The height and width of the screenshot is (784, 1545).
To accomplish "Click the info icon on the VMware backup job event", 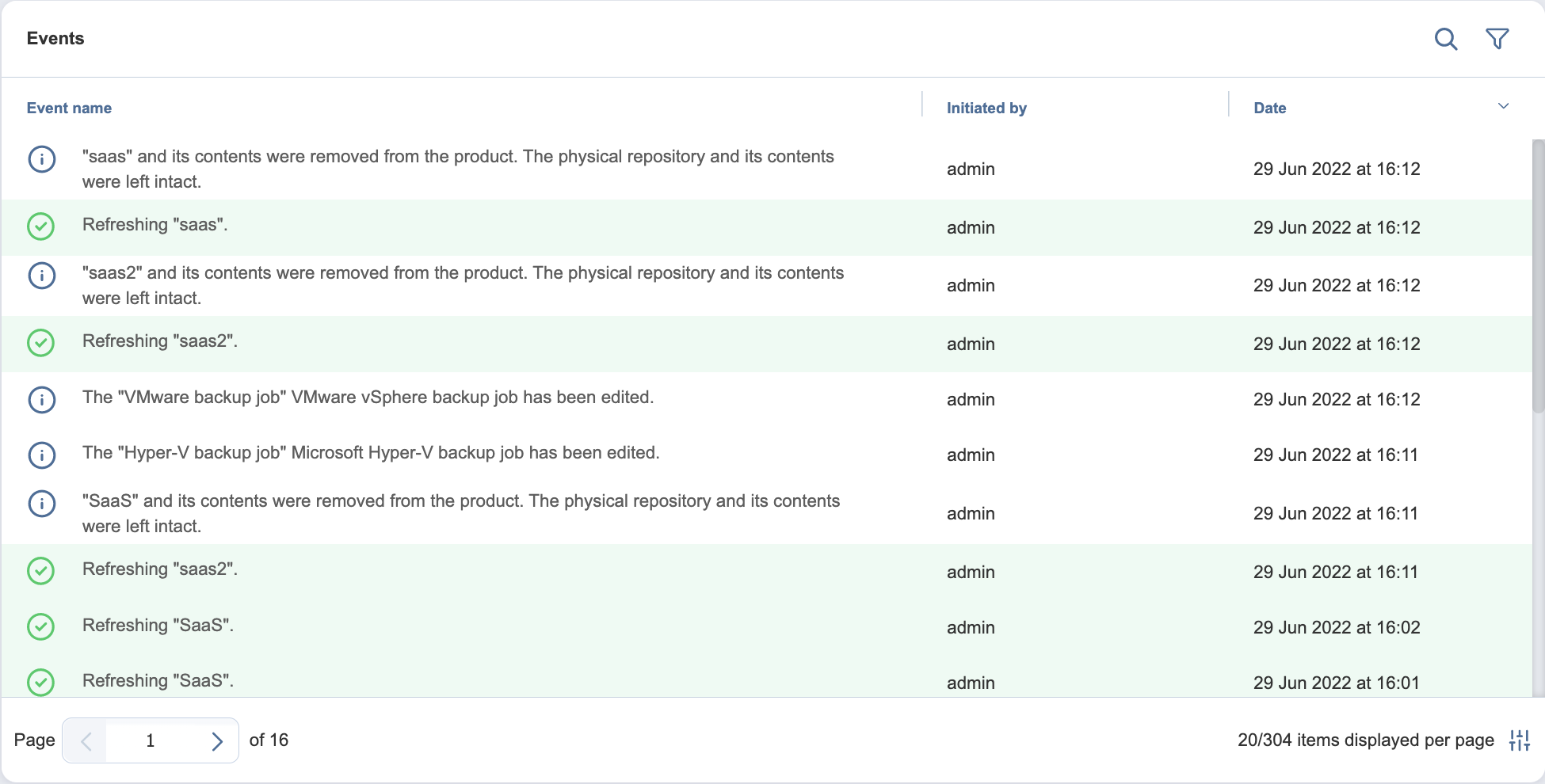I will click(x=41, y=400).
